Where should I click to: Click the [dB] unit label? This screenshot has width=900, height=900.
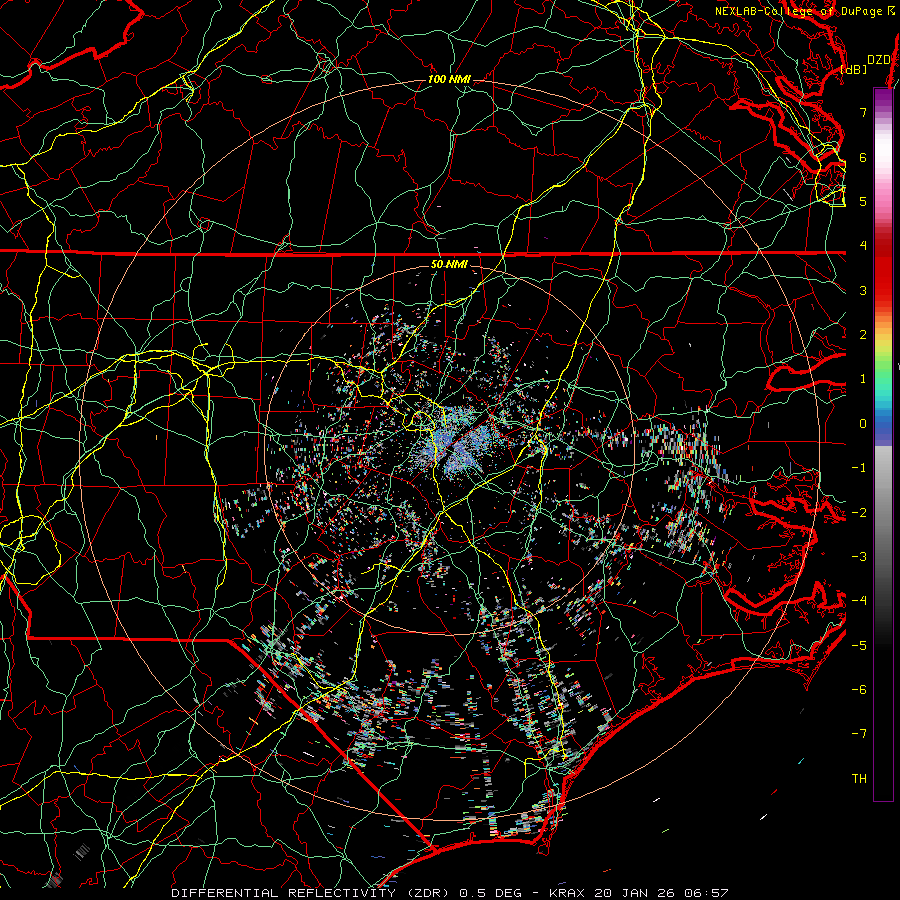(x=854, y=70)
